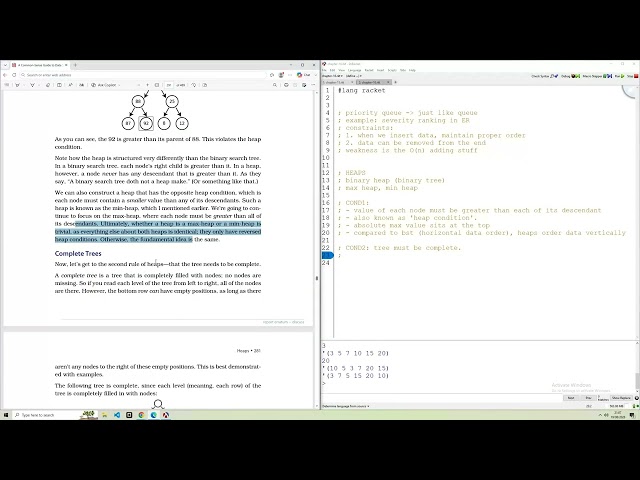Open the Ask Copilot dropdown arrow
The image size is (640, 480).
[119, 85]
